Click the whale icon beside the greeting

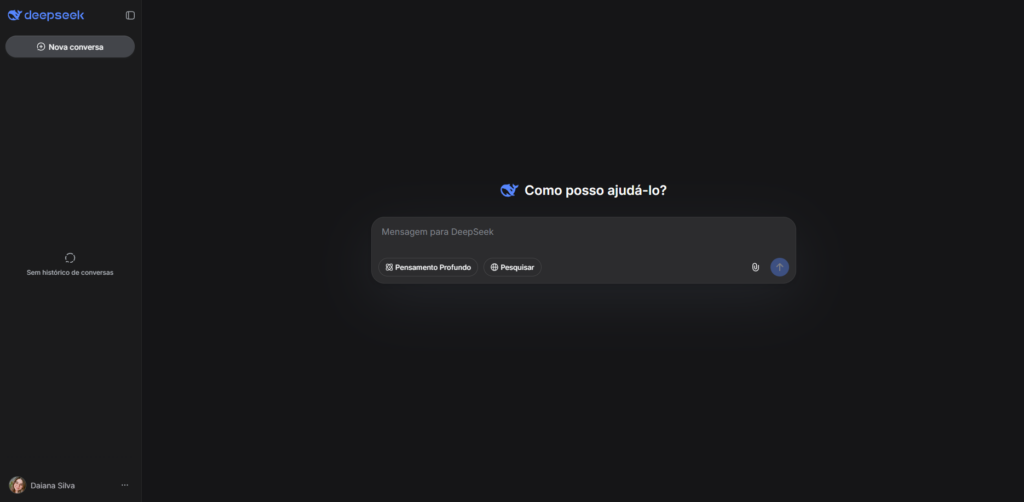tap(509, 191)
